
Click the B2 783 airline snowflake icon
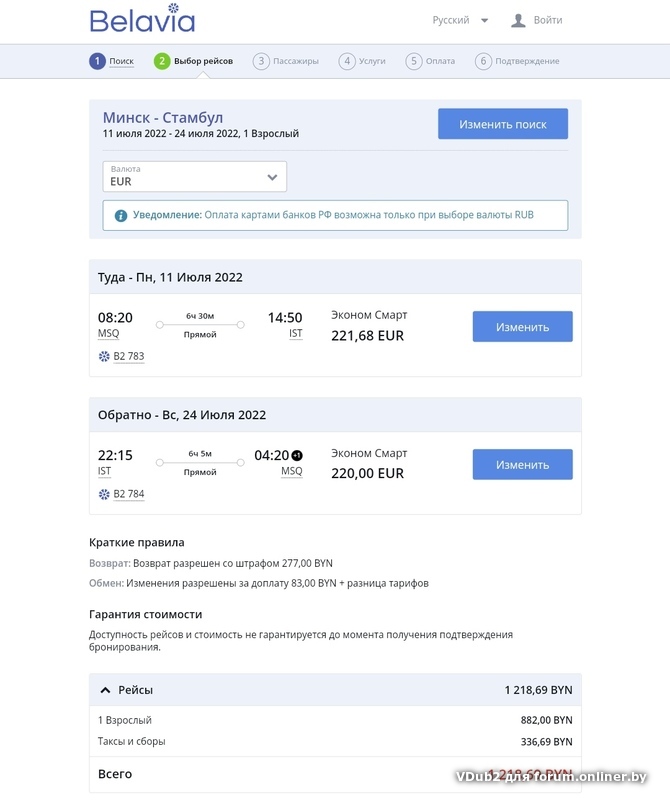pos(104,356)
